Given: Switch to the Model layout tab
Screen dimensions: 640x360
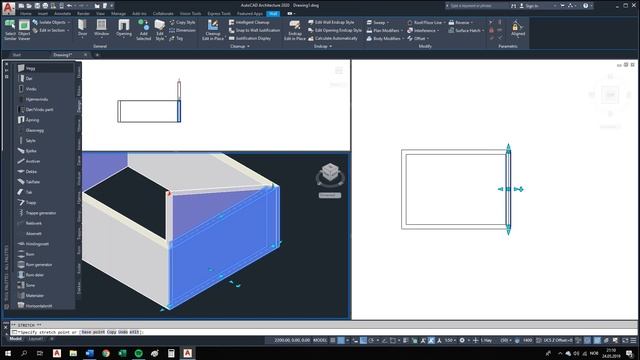Looking at the screenshot, I should click(15, 339).
